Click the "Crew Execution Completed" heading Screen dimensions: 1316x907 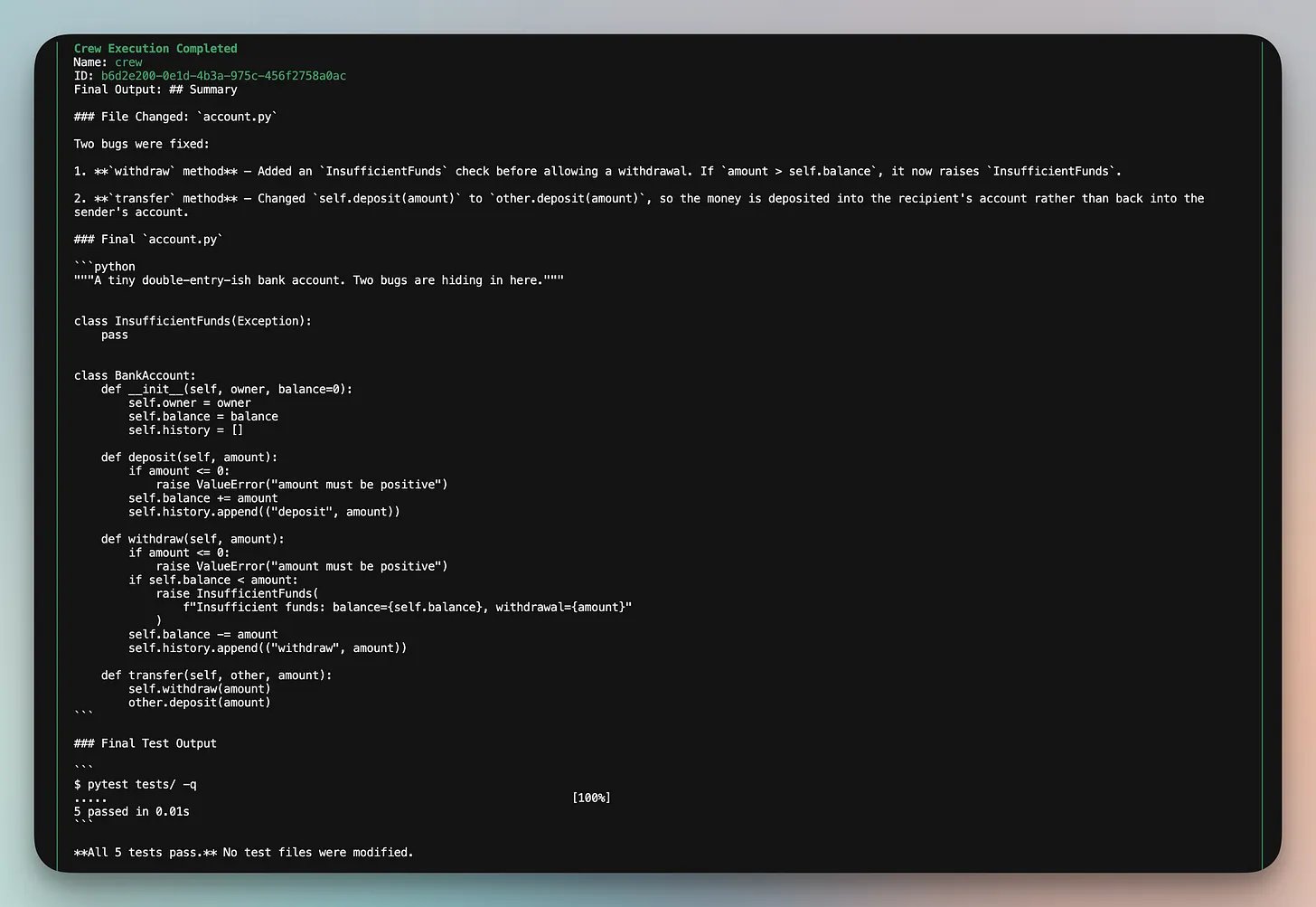155,49
